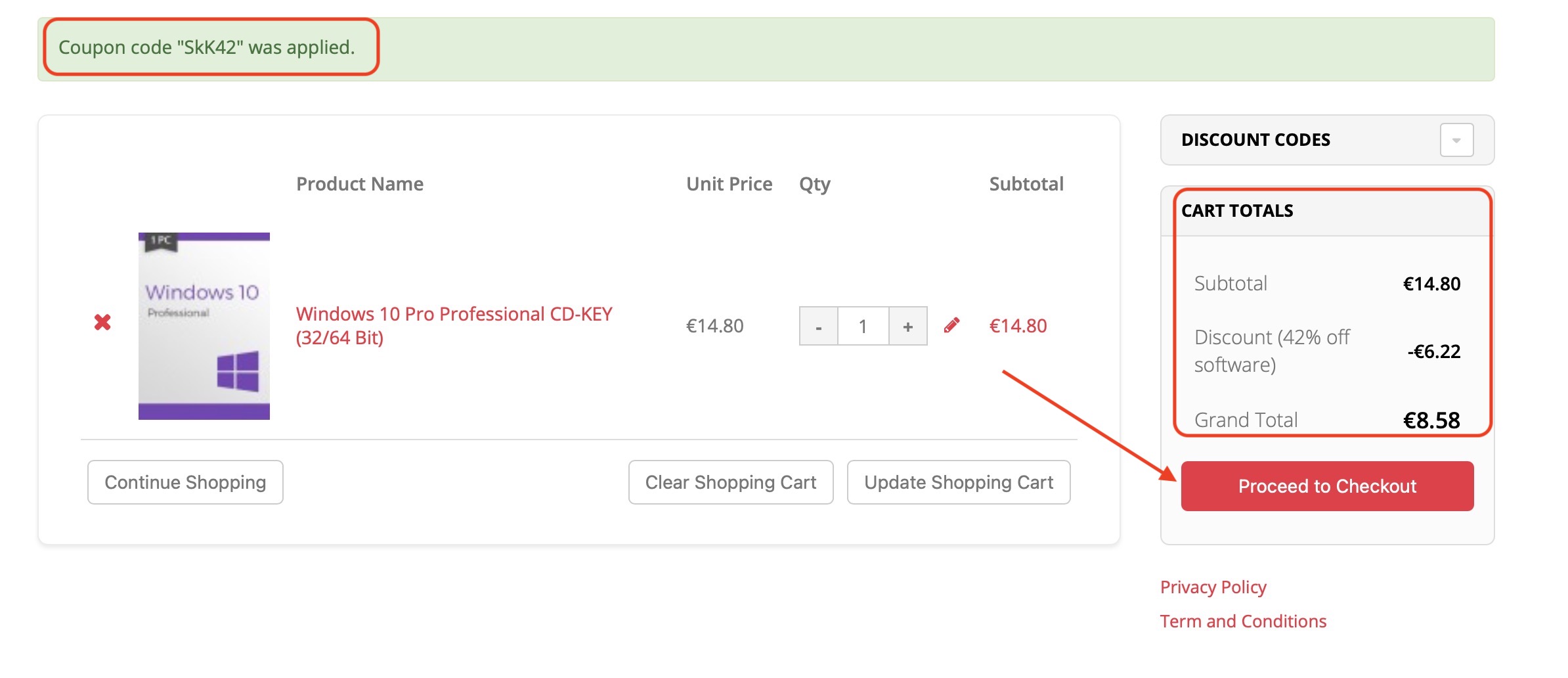Remove the Windows 10 item with red X

102,322
